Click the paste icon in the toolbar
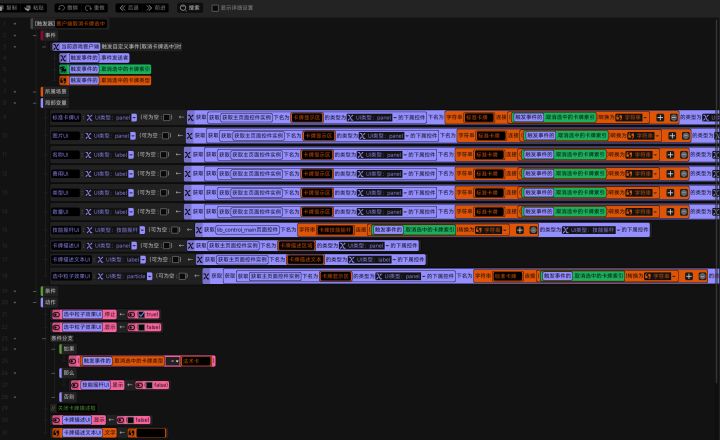720x440 pixels. point(27,8)
